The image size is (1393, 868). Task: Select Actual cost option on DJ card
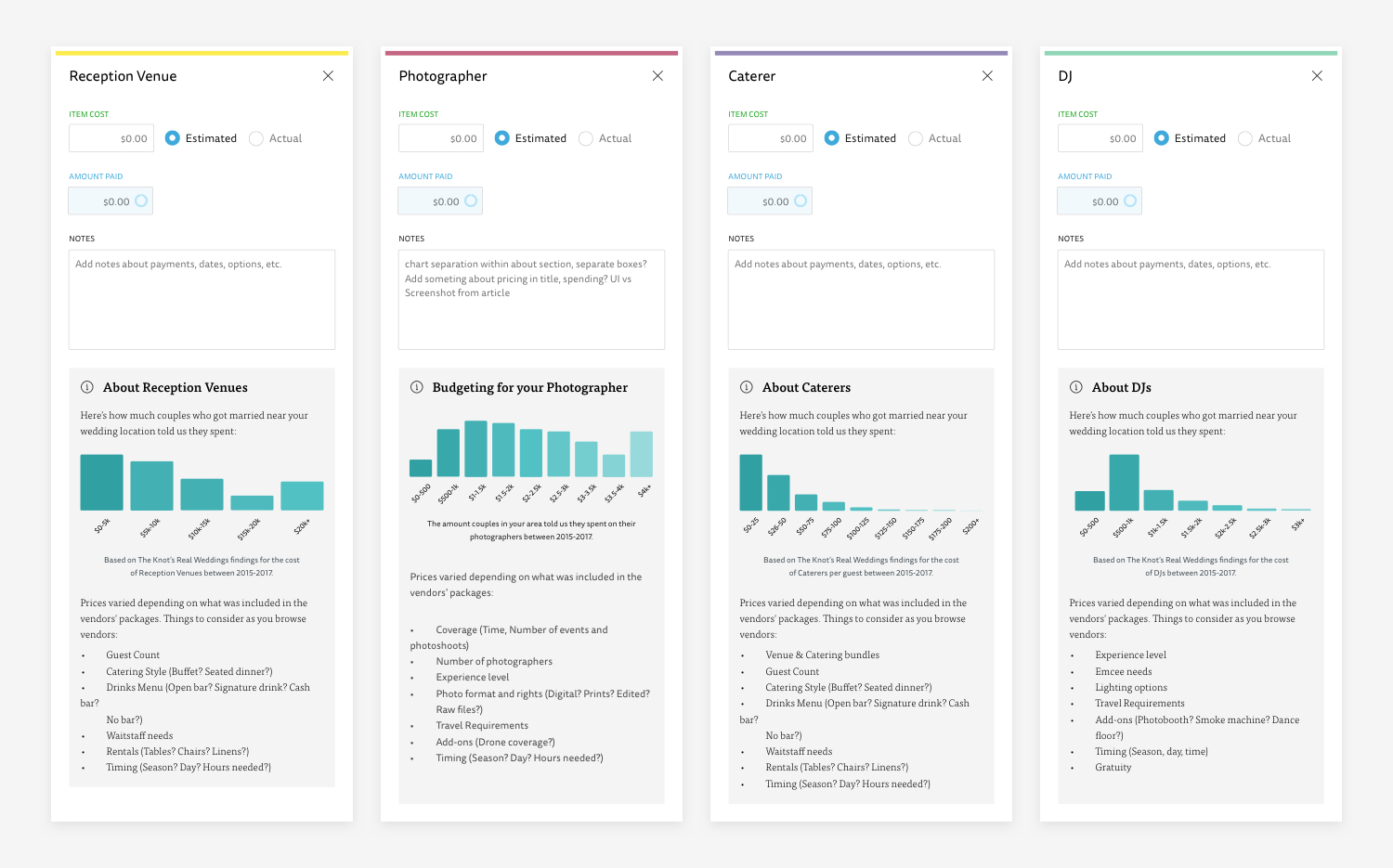pyautogui.click(x=1245, y=138)
